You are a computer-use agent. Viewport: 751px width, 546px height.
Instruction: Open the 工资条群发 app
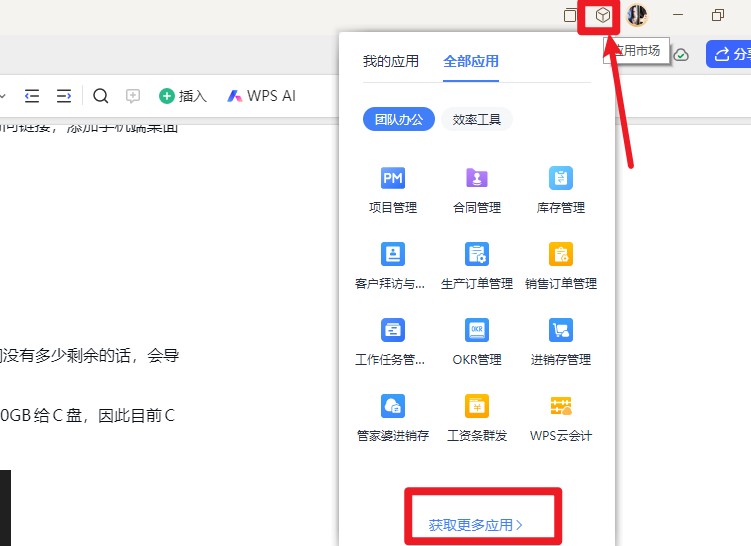pos(477,418)
